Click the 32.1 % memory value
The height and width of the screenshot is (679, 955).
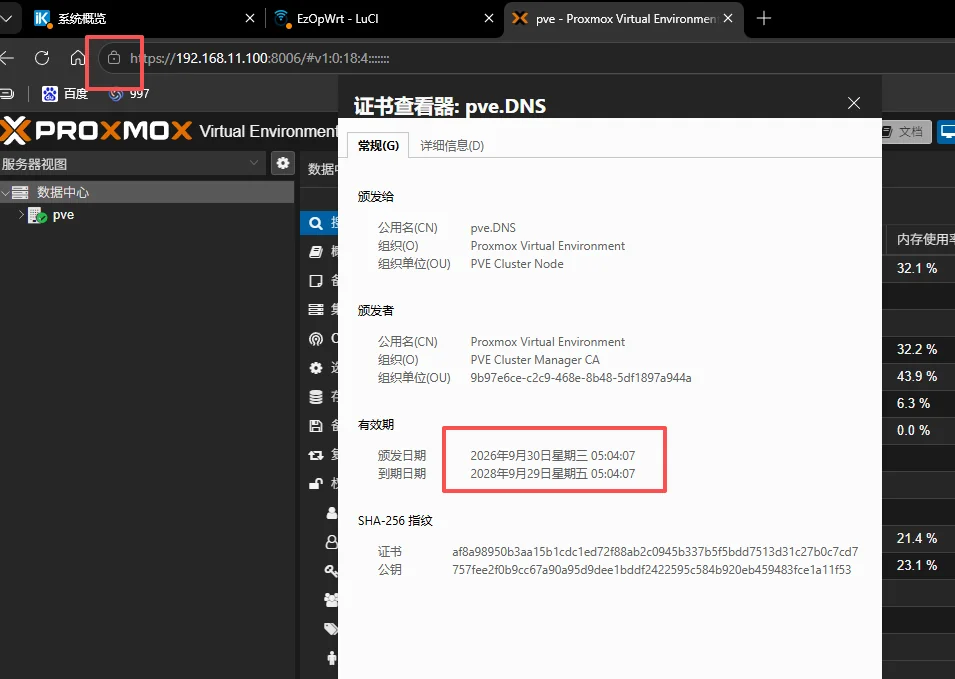[917, 268]
